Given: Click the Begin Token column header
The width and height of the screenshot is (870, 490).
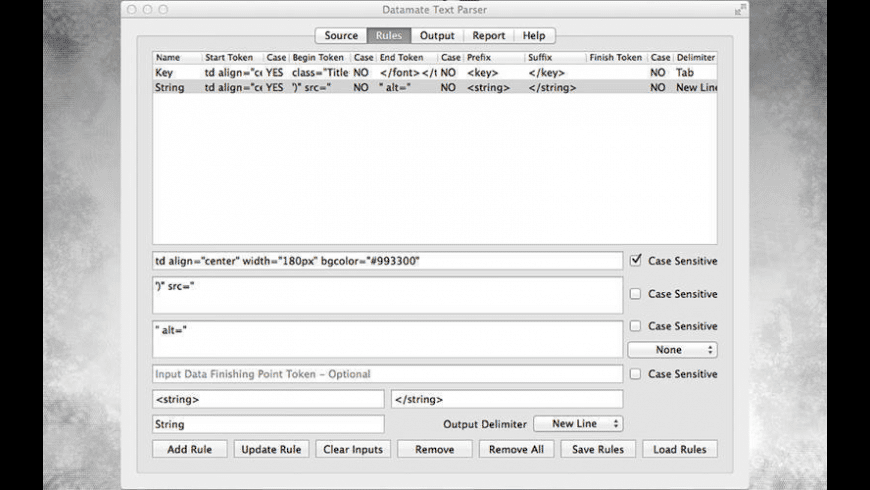Looking at the screenshot, I should (320, 57).
